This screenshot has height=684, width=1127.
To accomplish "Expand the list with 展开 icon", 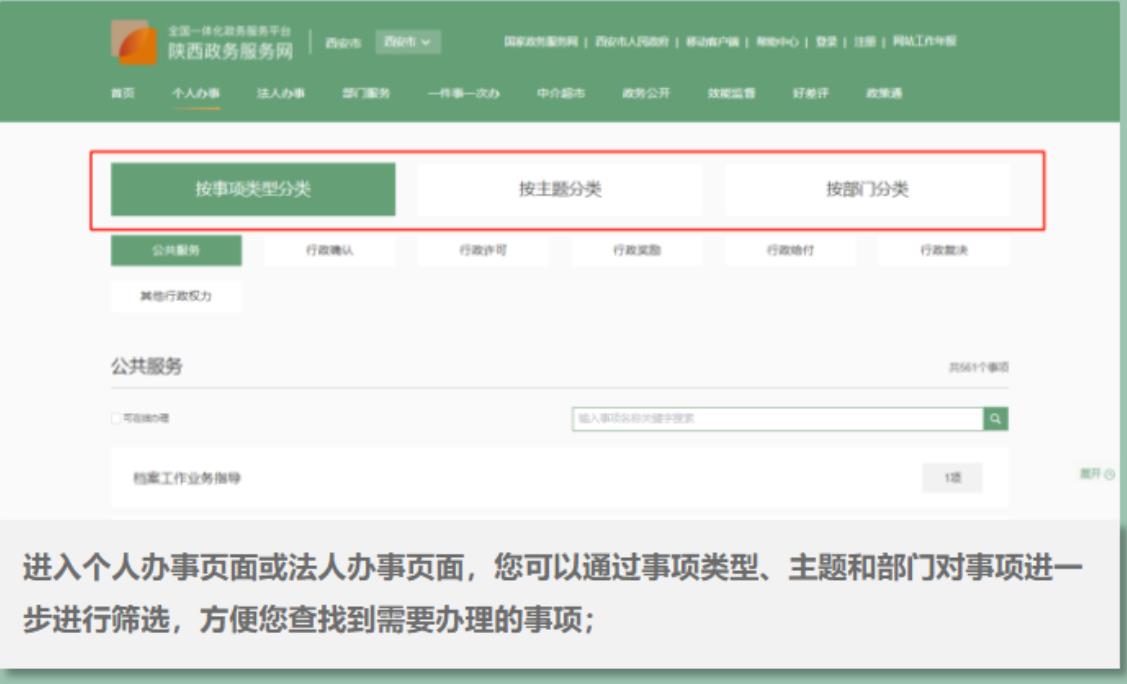I will click(1096, 474).
